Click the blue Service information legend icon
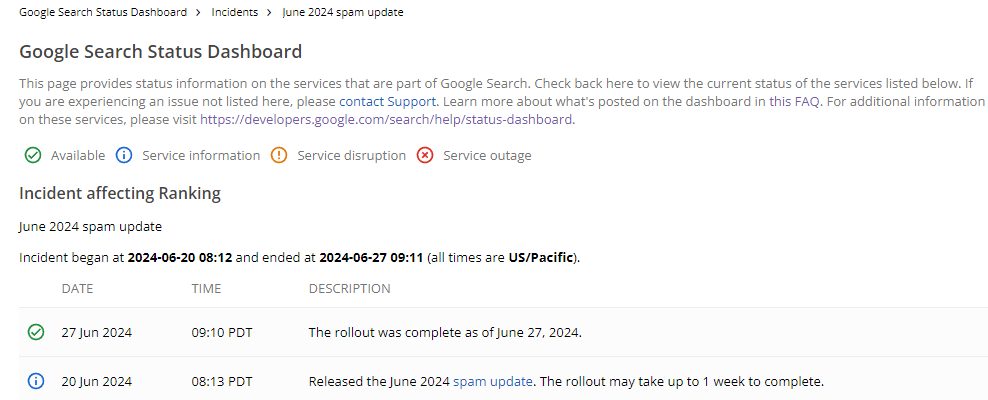Image resolution: width=988 pixels, height=400 pixels. (x=124, y=156)
